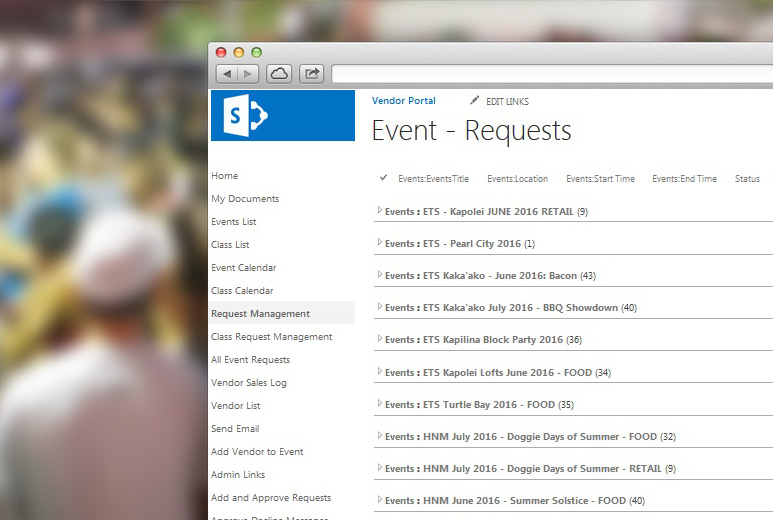The height and width of the screenshot is (520, 773).
Task: Open Request Management in the sidebar
Action: pyautogui.click(x=260, y=314)
